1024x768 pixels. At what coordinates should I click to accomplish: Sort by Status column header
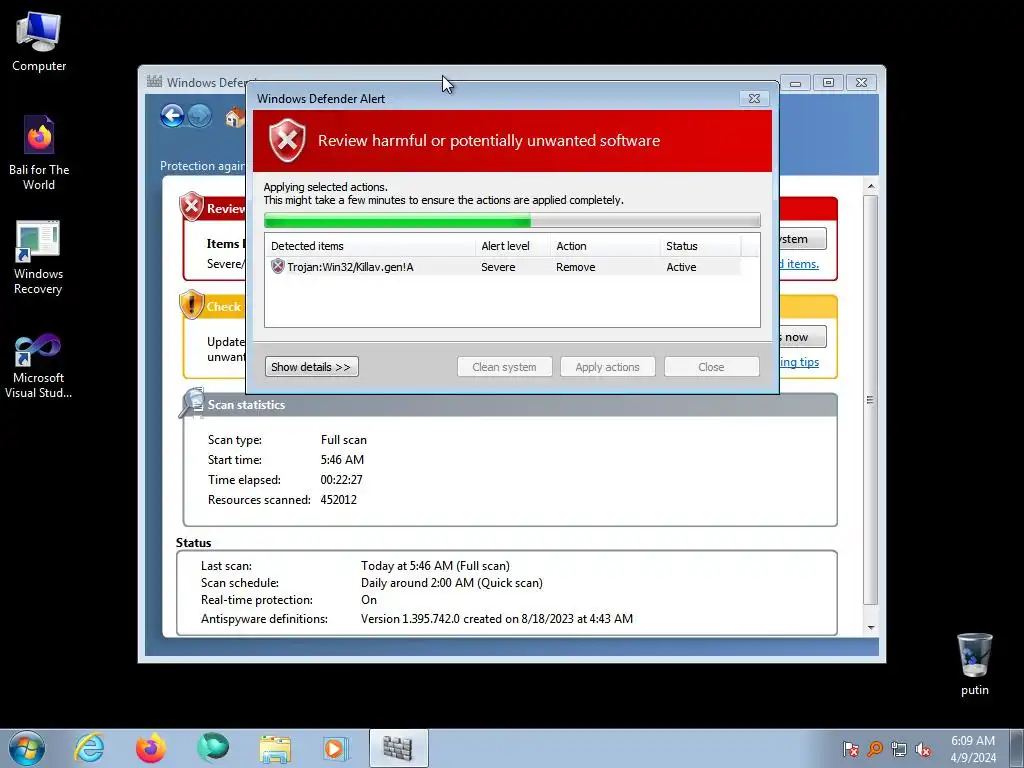coord(700,246)
